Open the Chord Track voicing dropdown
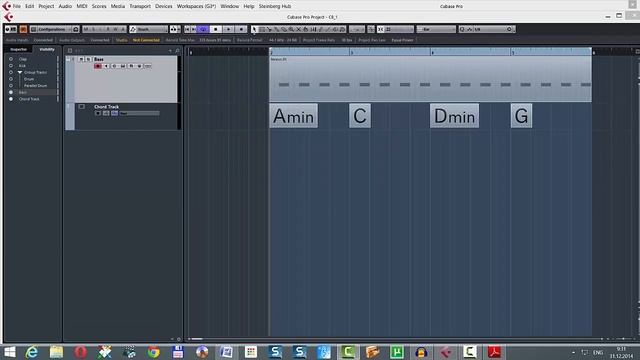The image size is (640, 360). [139, 113]
